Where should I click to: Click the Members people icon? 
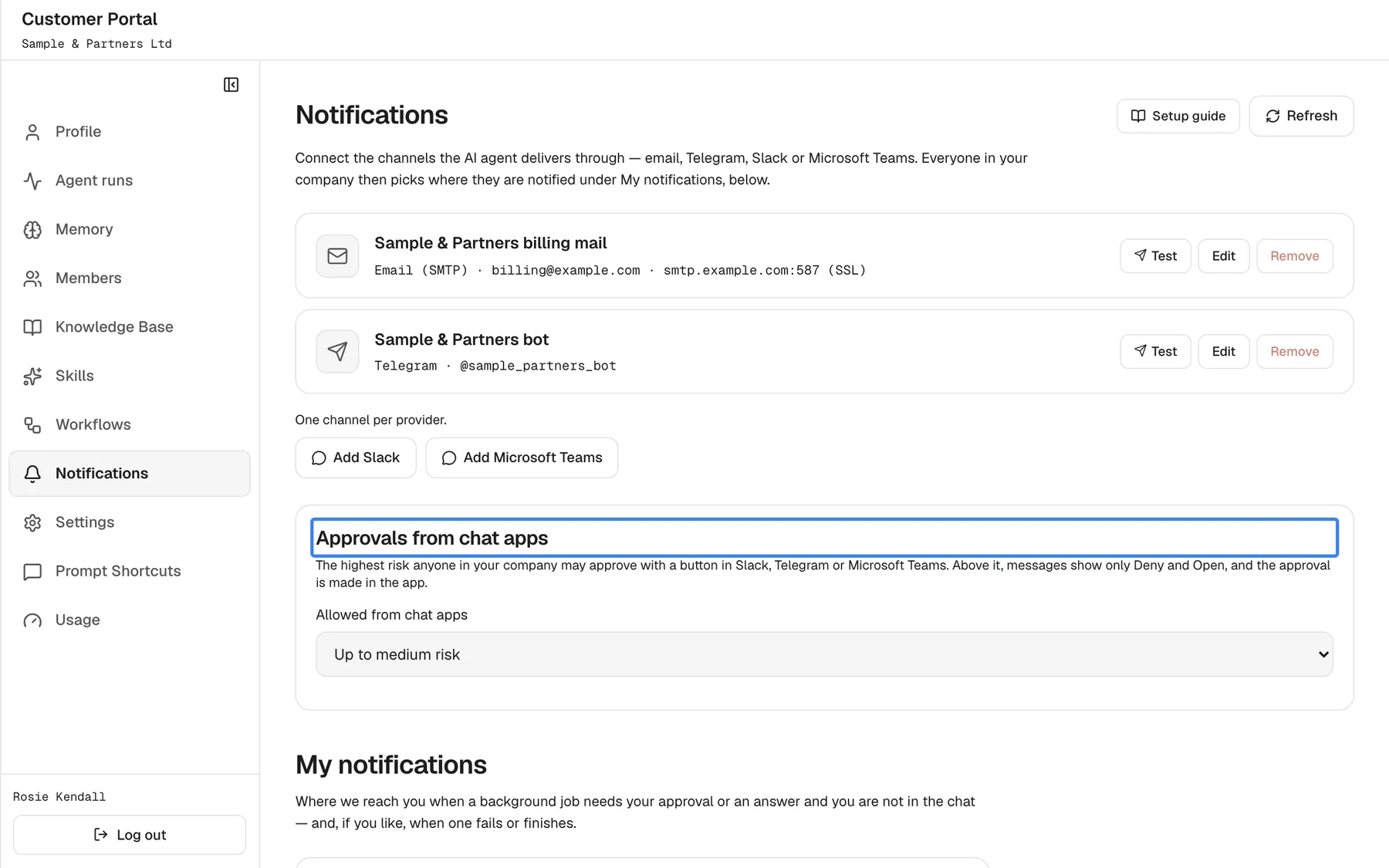pyautogui.click(x=32, y=279)
